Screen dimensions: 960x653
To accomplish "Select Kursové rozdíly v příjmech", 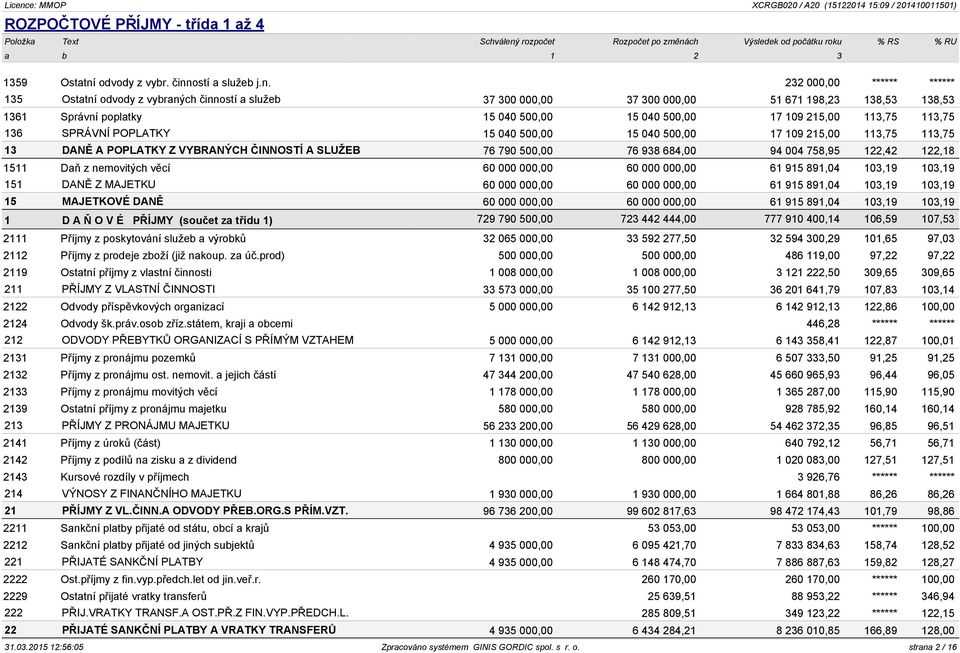I will (x=125, y=477).
